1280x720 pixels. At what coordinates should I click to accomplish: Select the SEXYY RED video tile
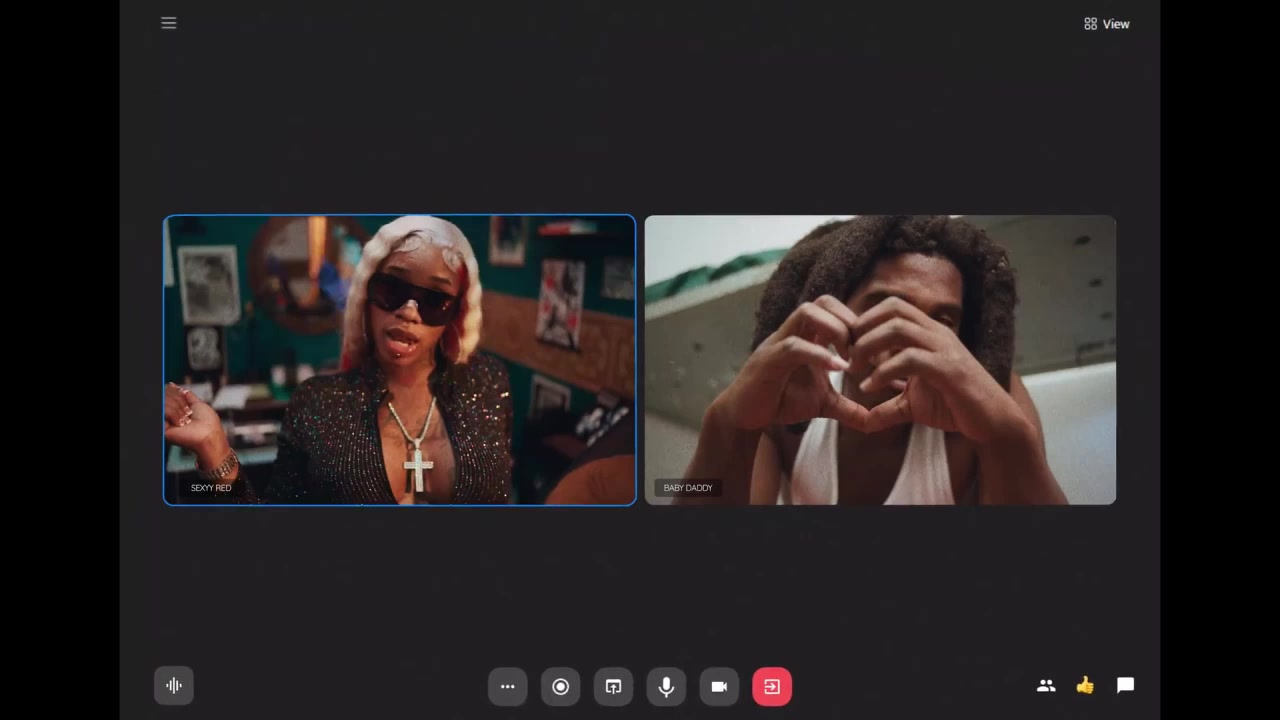pyautogui.click(x=400, y=360)
